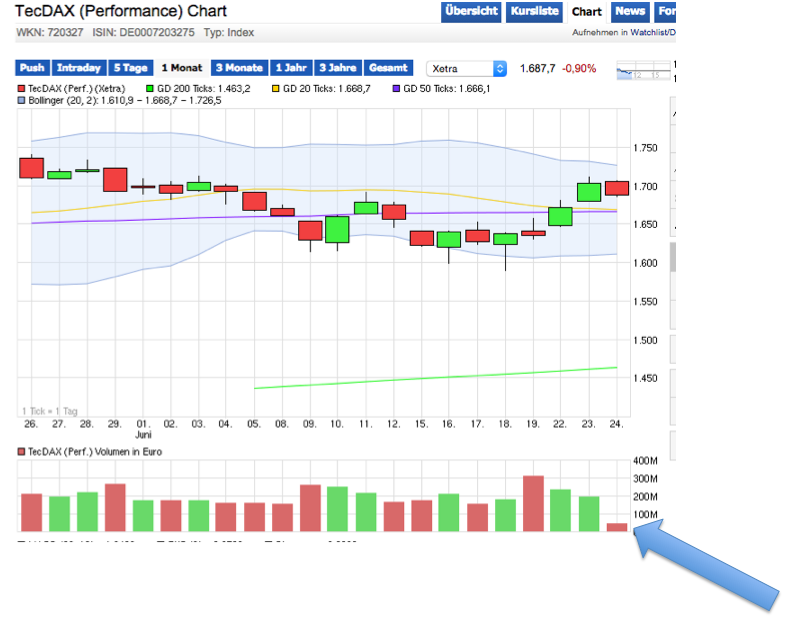Click the Typ: Index text
The width and height of the screenshot is (795, 621).
[x=229, y=32]
